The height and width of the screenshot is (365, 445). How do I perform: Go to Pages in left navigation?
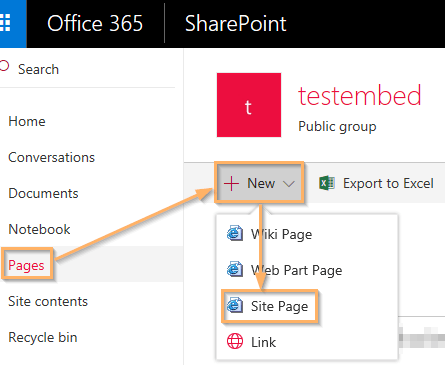(26, 265)
